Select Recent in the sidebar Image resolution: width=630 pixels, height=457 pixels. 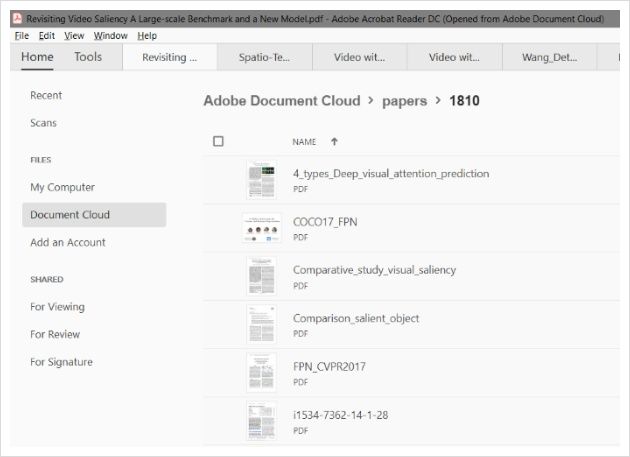click(x=46, y=95)
